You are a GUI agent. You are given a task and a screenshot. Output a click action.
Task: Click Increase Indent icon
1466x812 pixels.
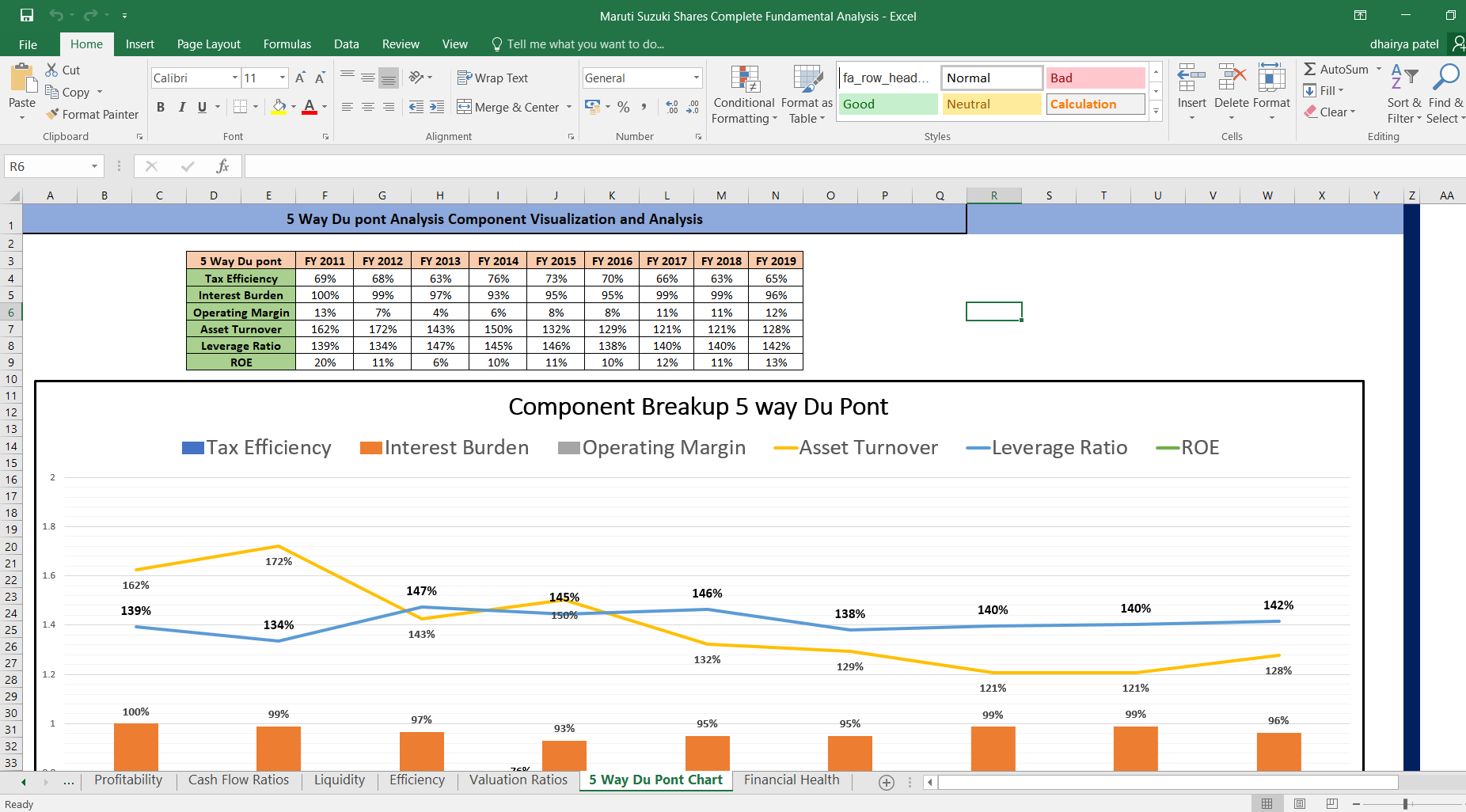pos(437,107)
